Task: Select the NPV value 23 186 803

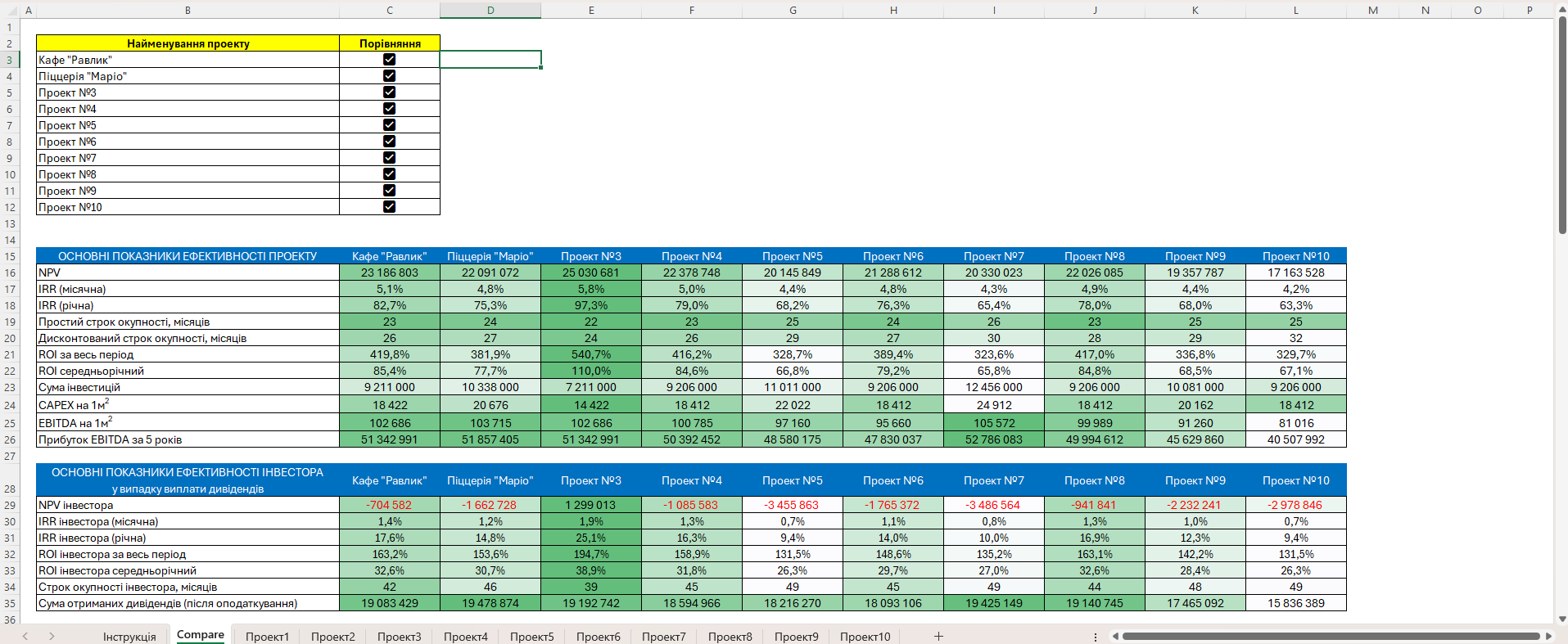Action: (x=390, y=272)
